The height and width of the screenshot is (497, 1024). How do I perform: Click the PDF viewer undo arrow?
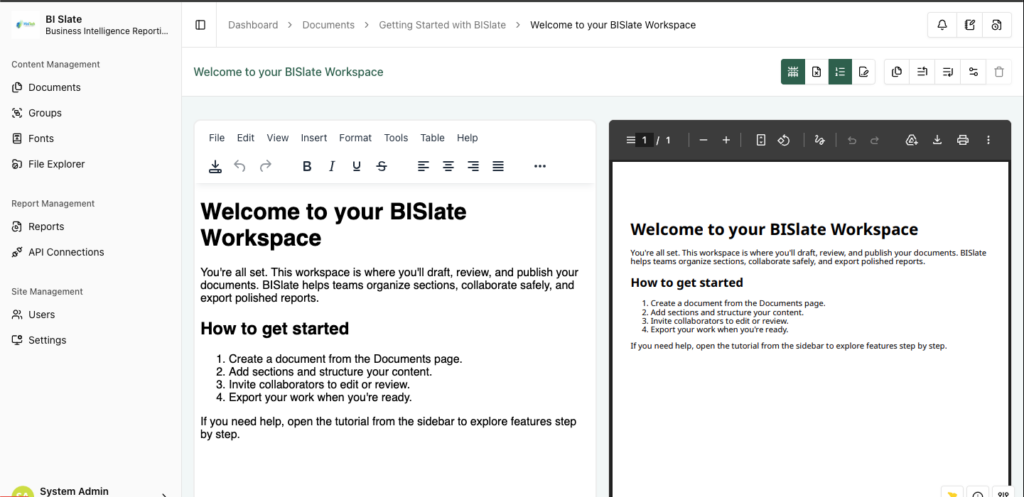click(852, 140)
